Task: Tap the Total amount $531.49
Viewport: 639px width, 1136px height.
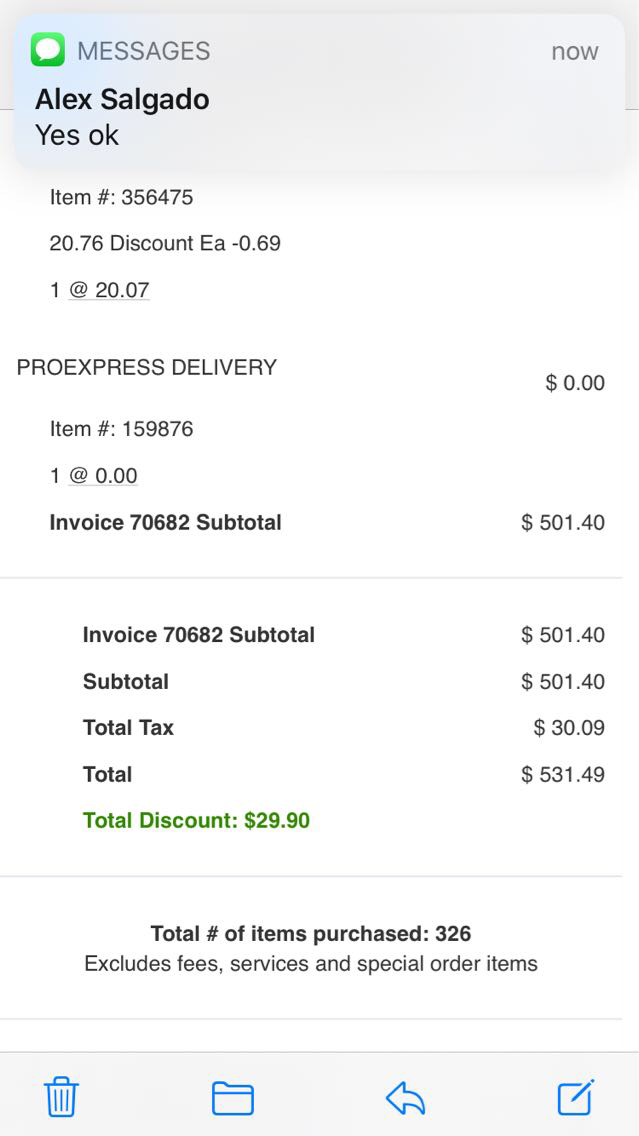Action: [563, 774]
